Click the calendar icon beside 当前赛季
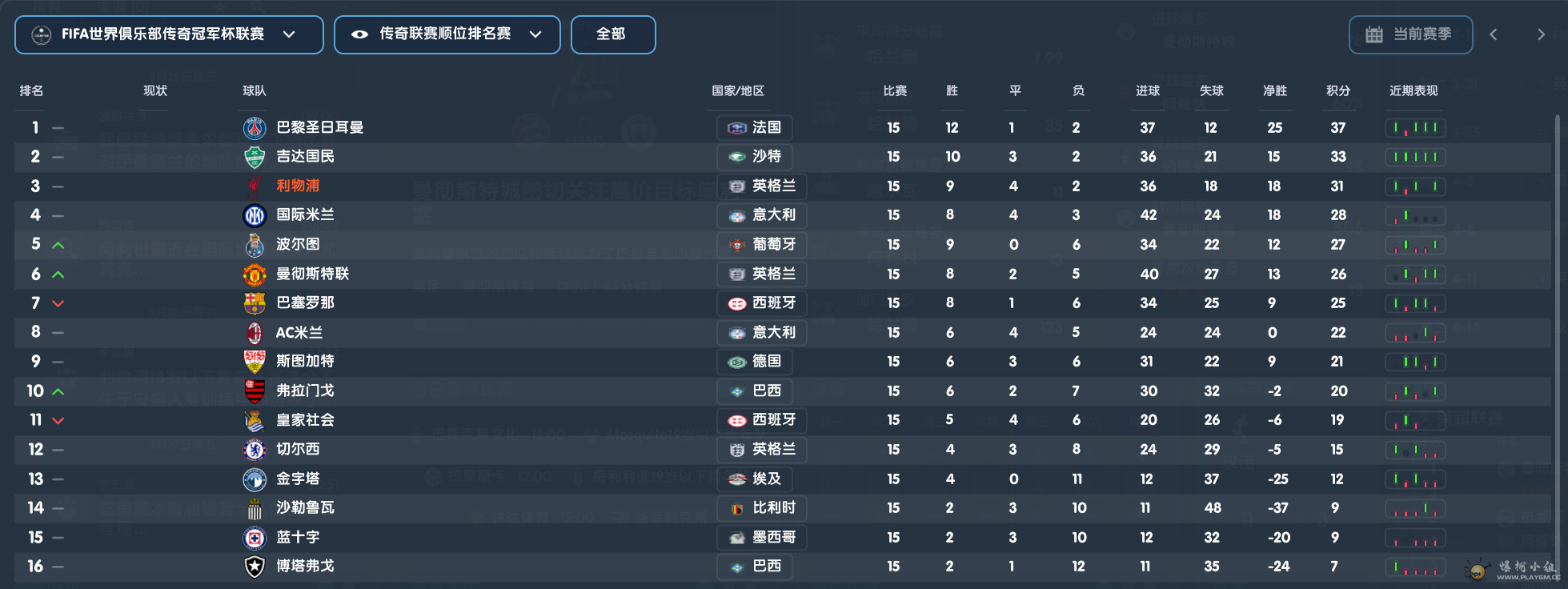This screenshot has width=1568, height=589. click(x=1374, y=34)
